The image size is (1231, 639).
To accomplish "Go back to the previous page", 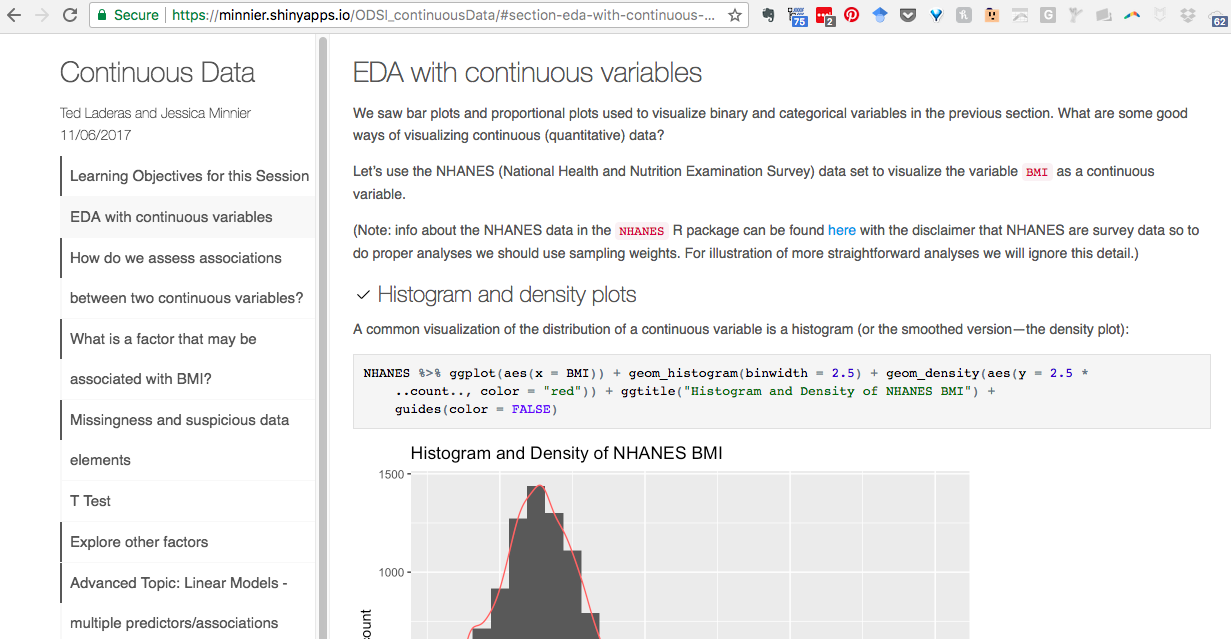I will point(14,15).
